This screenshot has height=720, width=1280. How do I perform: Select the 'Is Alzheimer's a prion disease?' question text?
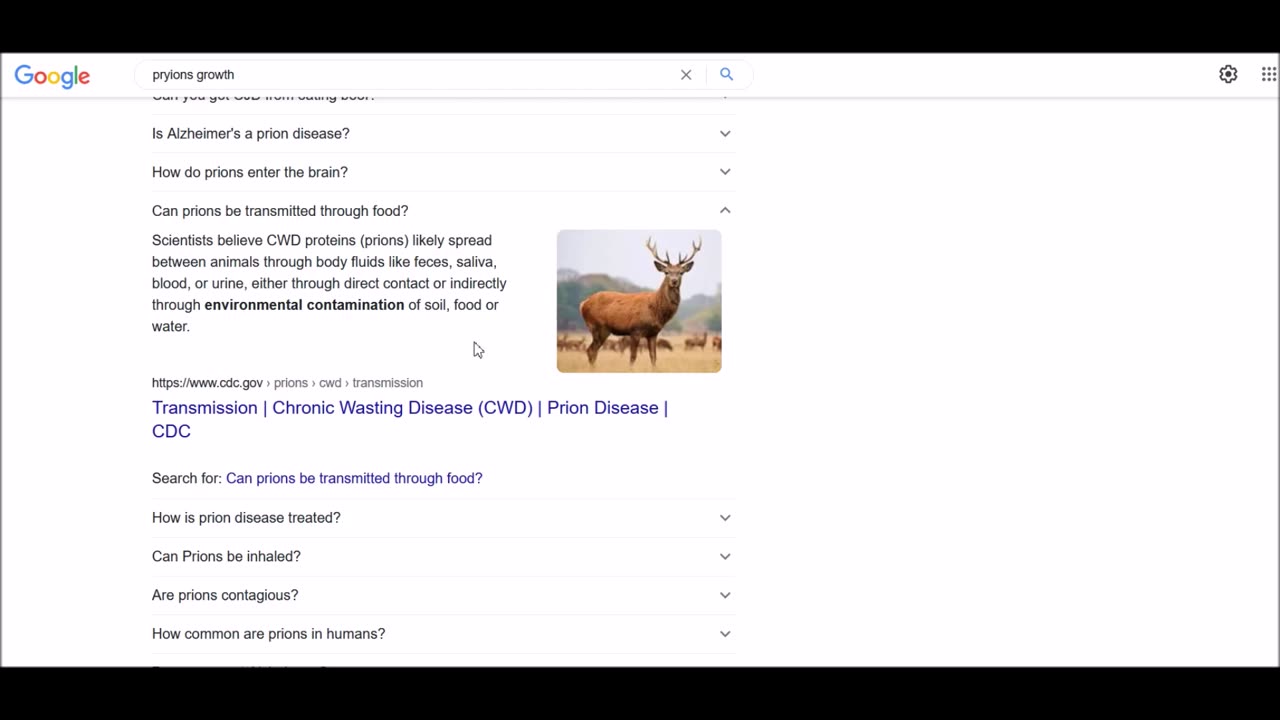click(251, 133)
